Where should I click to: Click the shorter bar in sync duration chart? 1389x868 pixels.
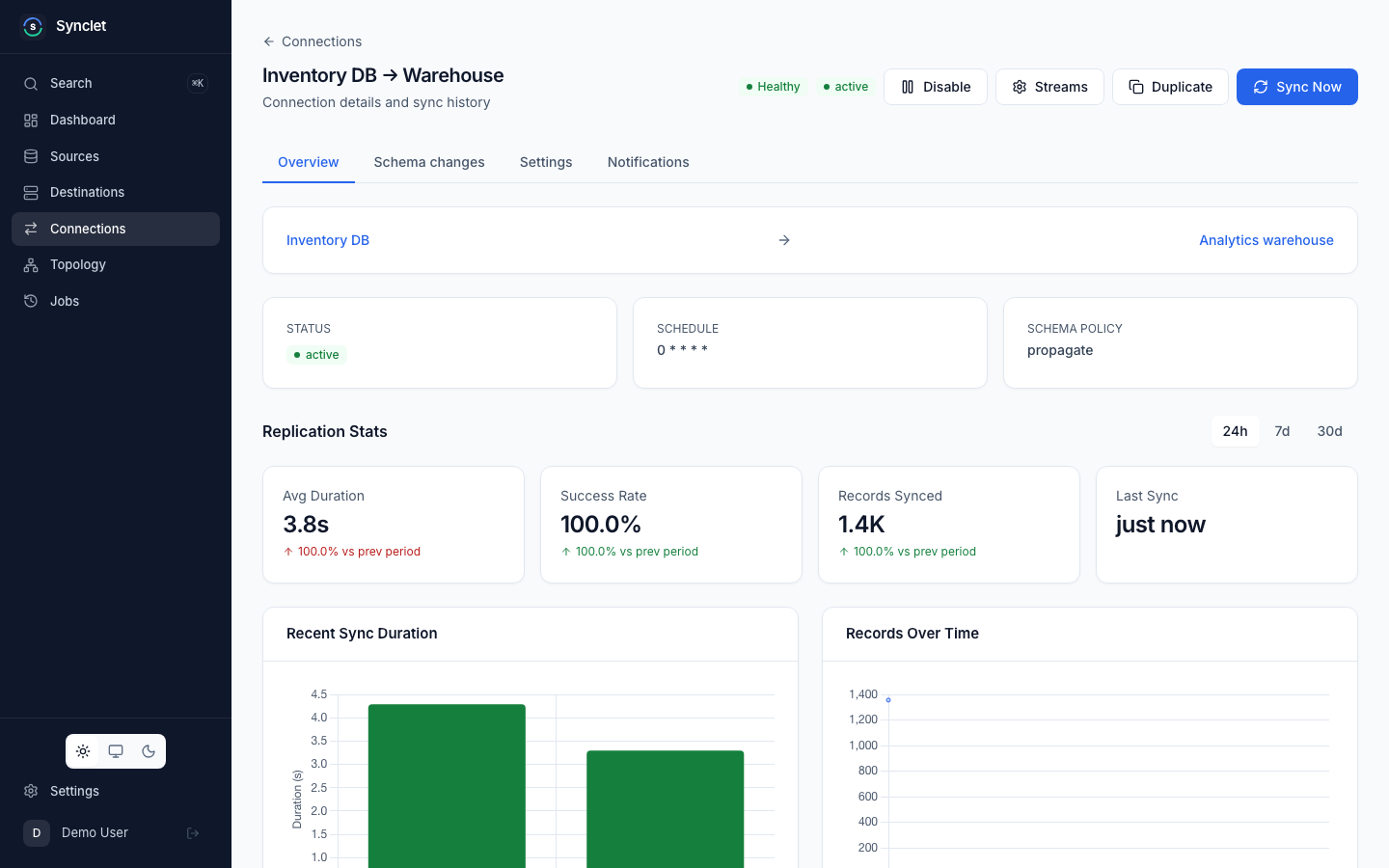666,809
